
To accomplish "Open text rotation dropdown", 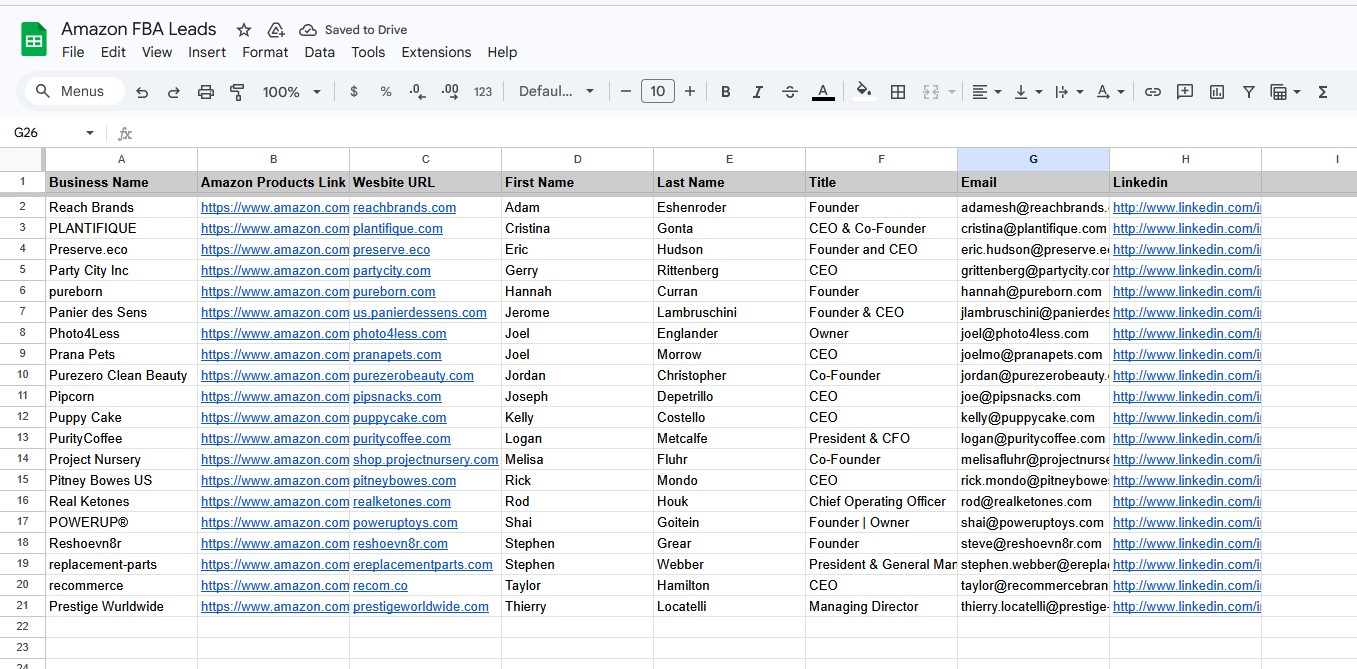I will (1110, 92).
